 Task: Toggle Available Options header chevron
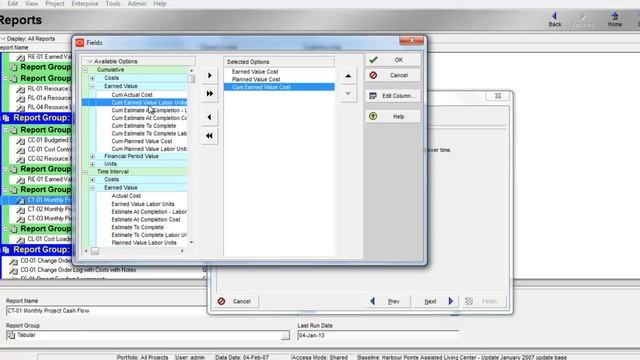90,61
